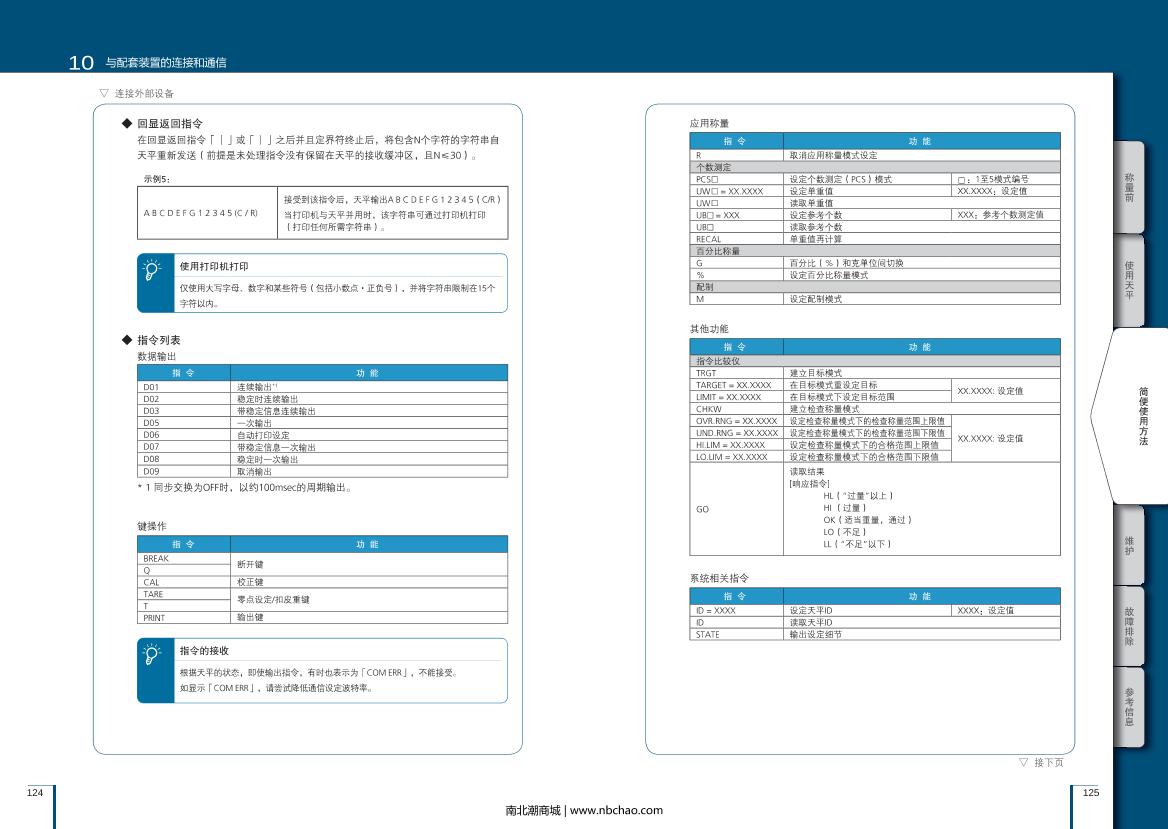The image size is (1168, 829).
Task: Jump to the 参考信息 side tab
Action: click(1129, 707)
